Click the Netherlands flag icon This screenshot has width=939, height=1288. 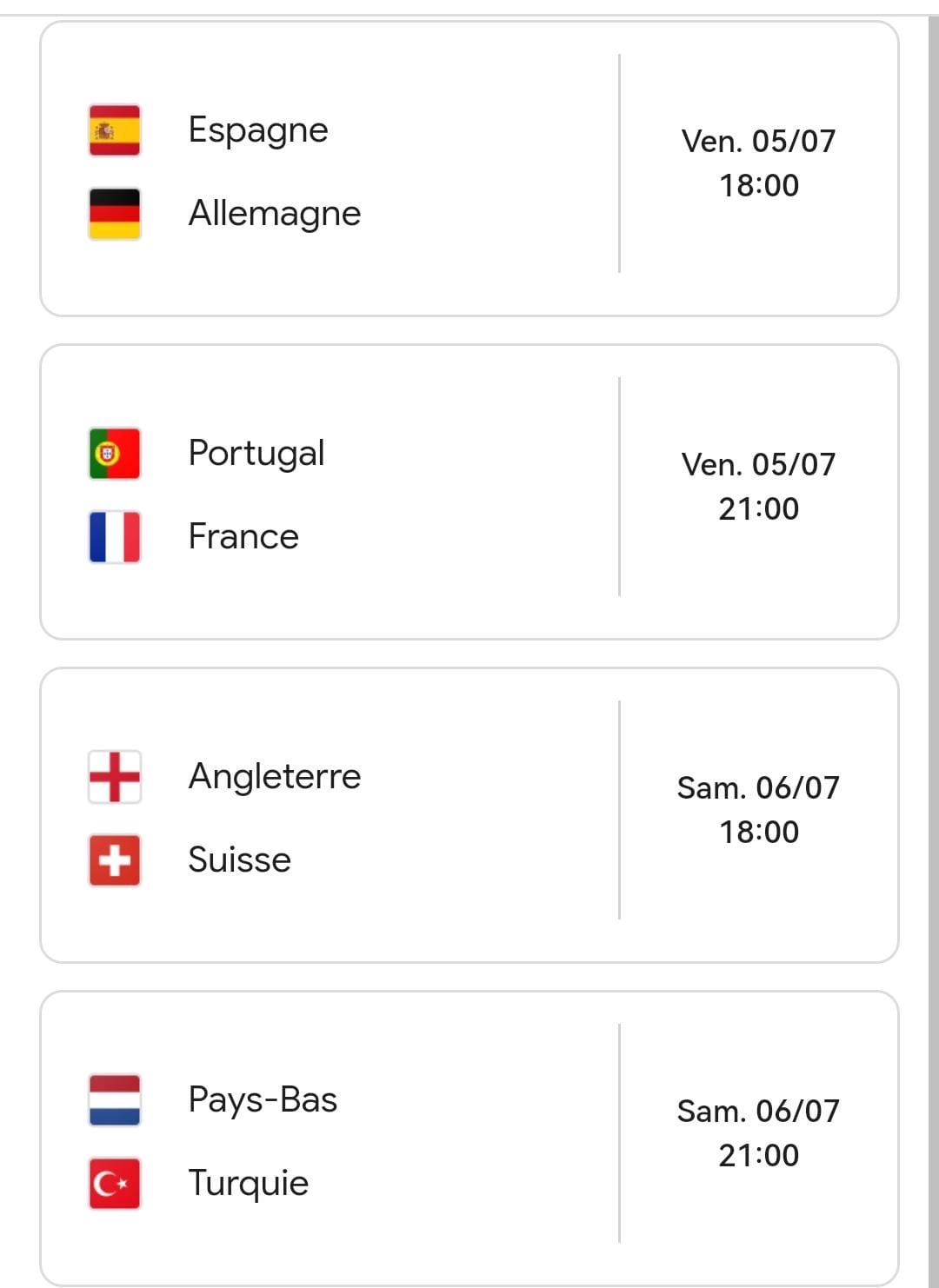(115, 1100)
